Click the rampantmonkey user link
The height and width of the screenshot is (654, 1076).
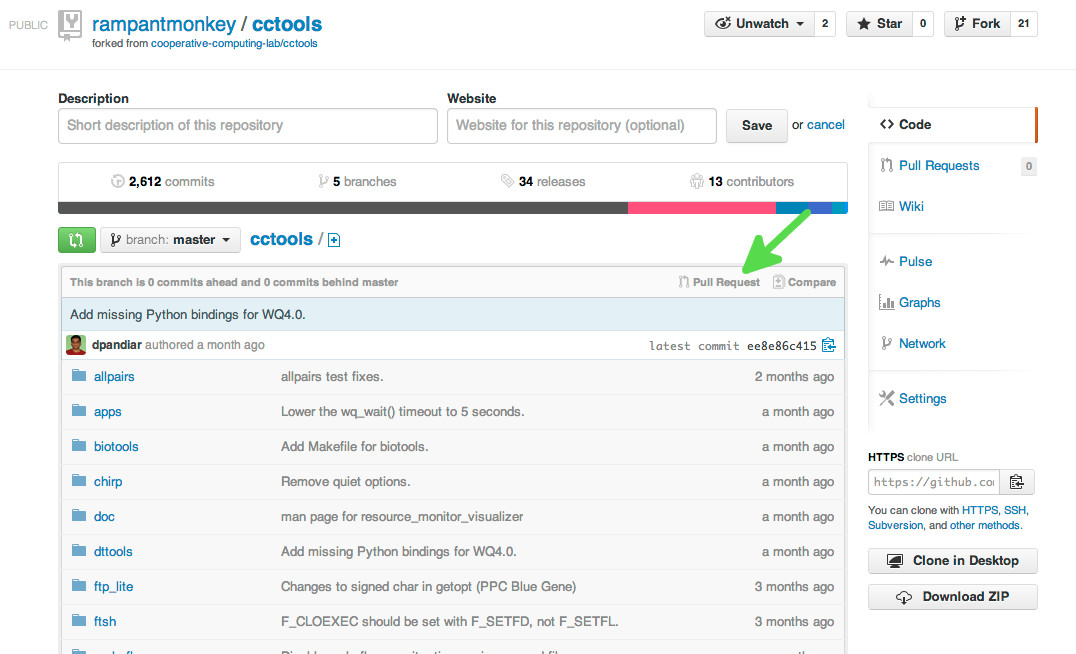pyautogui.click(x=164, y=24)
